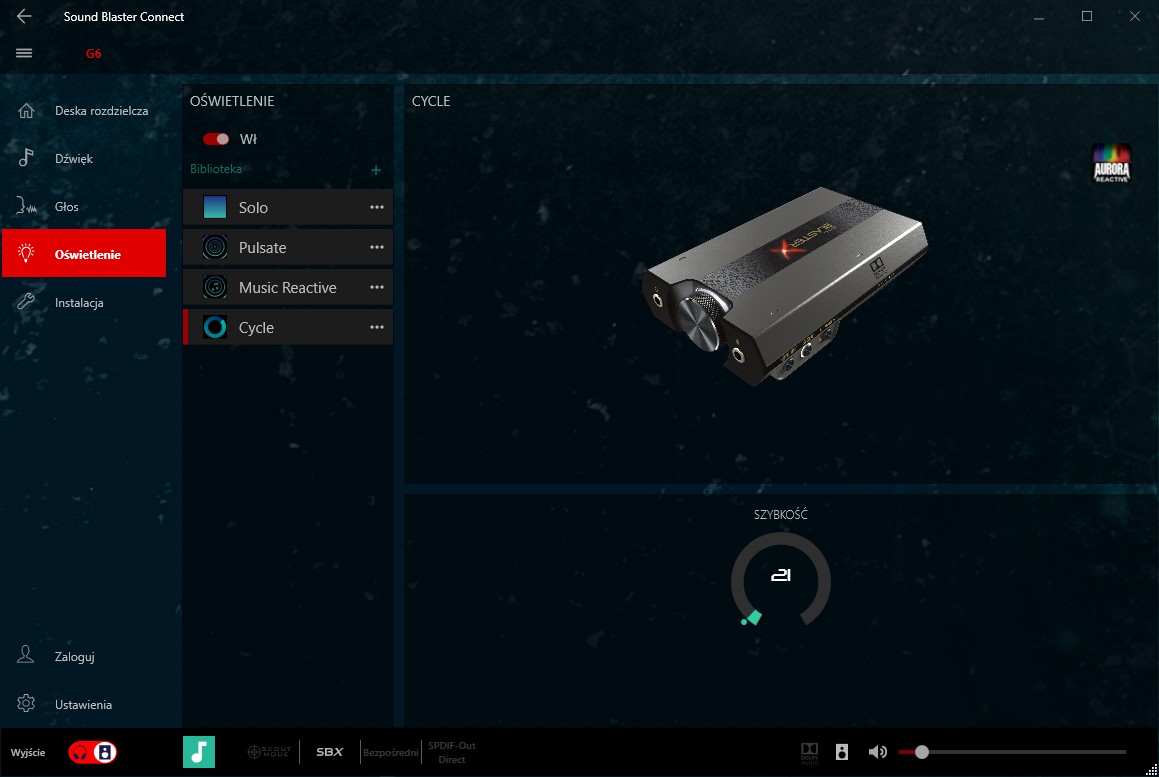Click the Wyjście output label

tap(28, 753)
